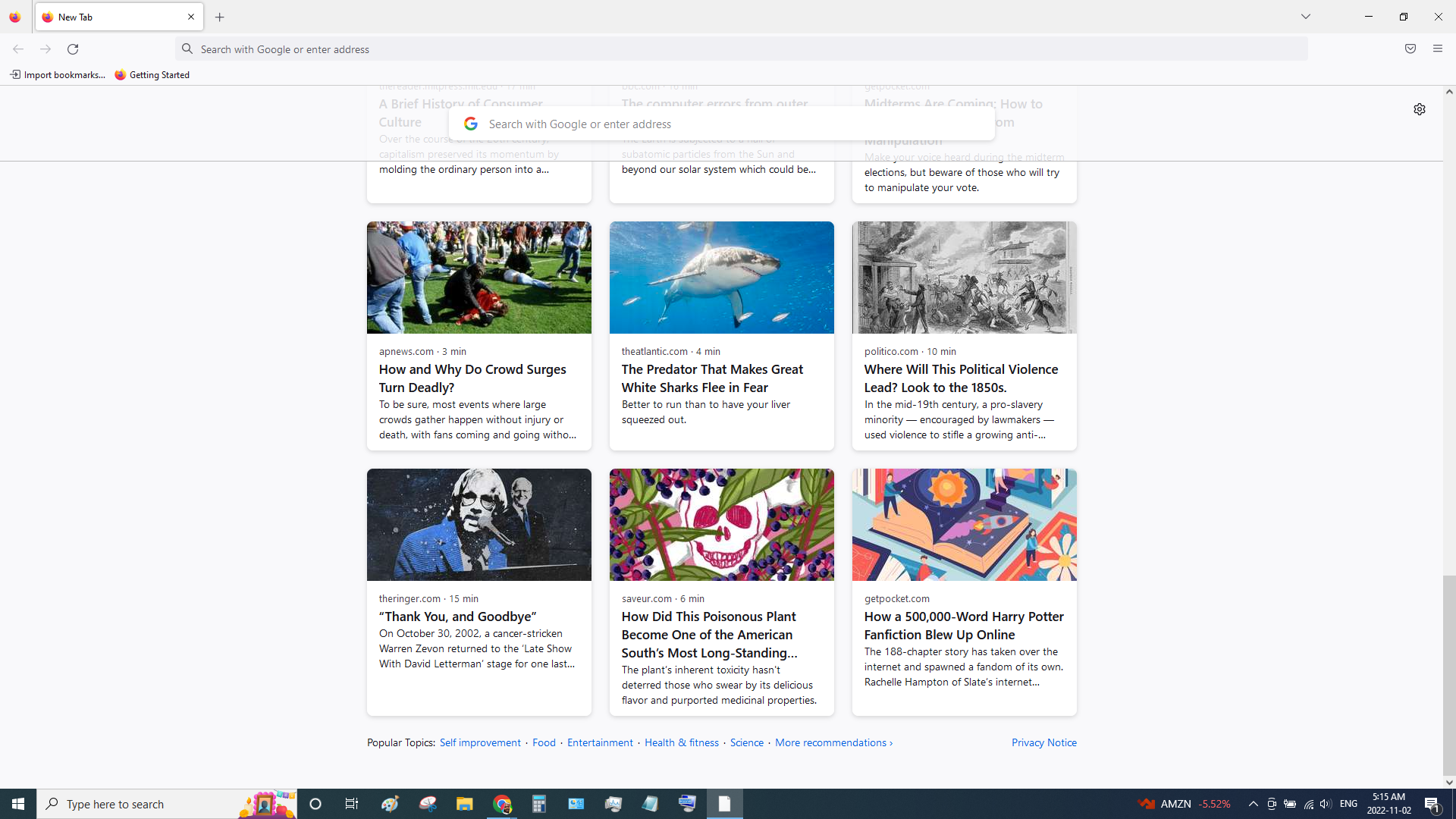Viewport: 1456px width, 819px height.
Task: Open File Explorer from taskbar
Action: pos(464,804)
